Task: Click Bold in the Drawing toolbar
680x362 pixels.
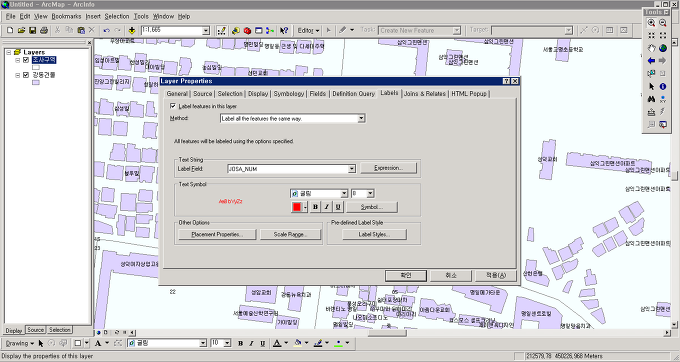Action: (x=240, y=343)
